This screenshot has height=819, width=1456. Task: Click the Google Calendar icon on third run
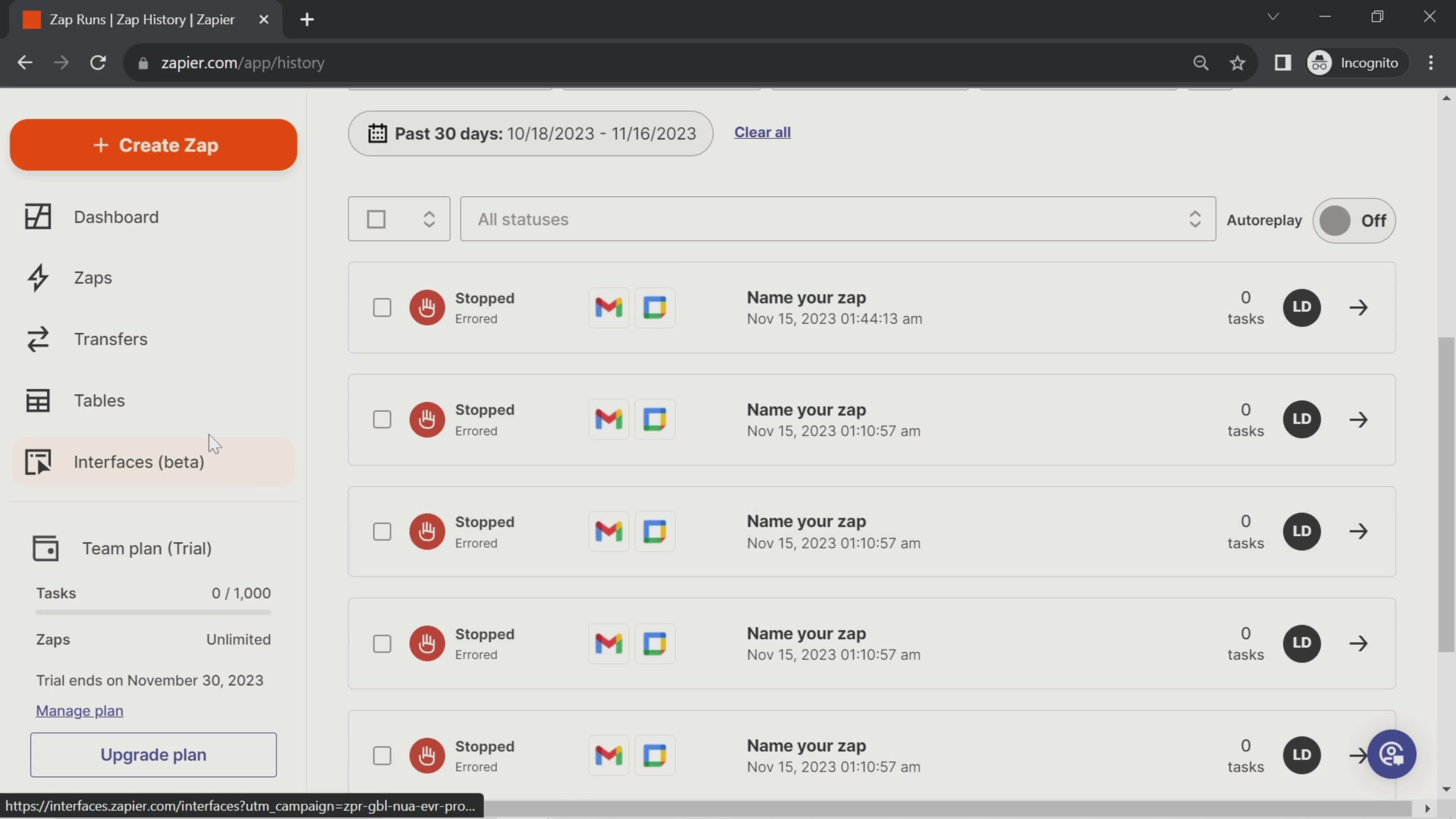point(654,531)
